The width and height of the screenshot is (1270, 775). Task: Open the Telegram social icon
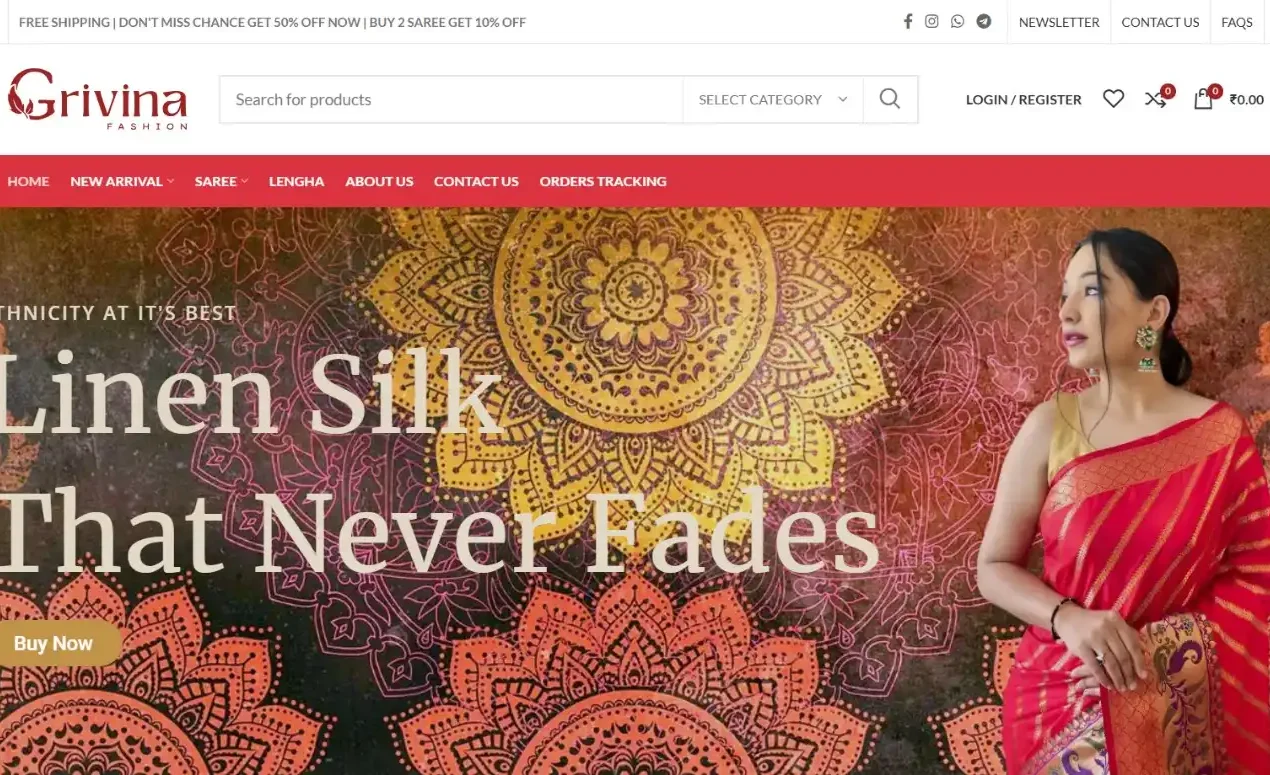point(984,21)
